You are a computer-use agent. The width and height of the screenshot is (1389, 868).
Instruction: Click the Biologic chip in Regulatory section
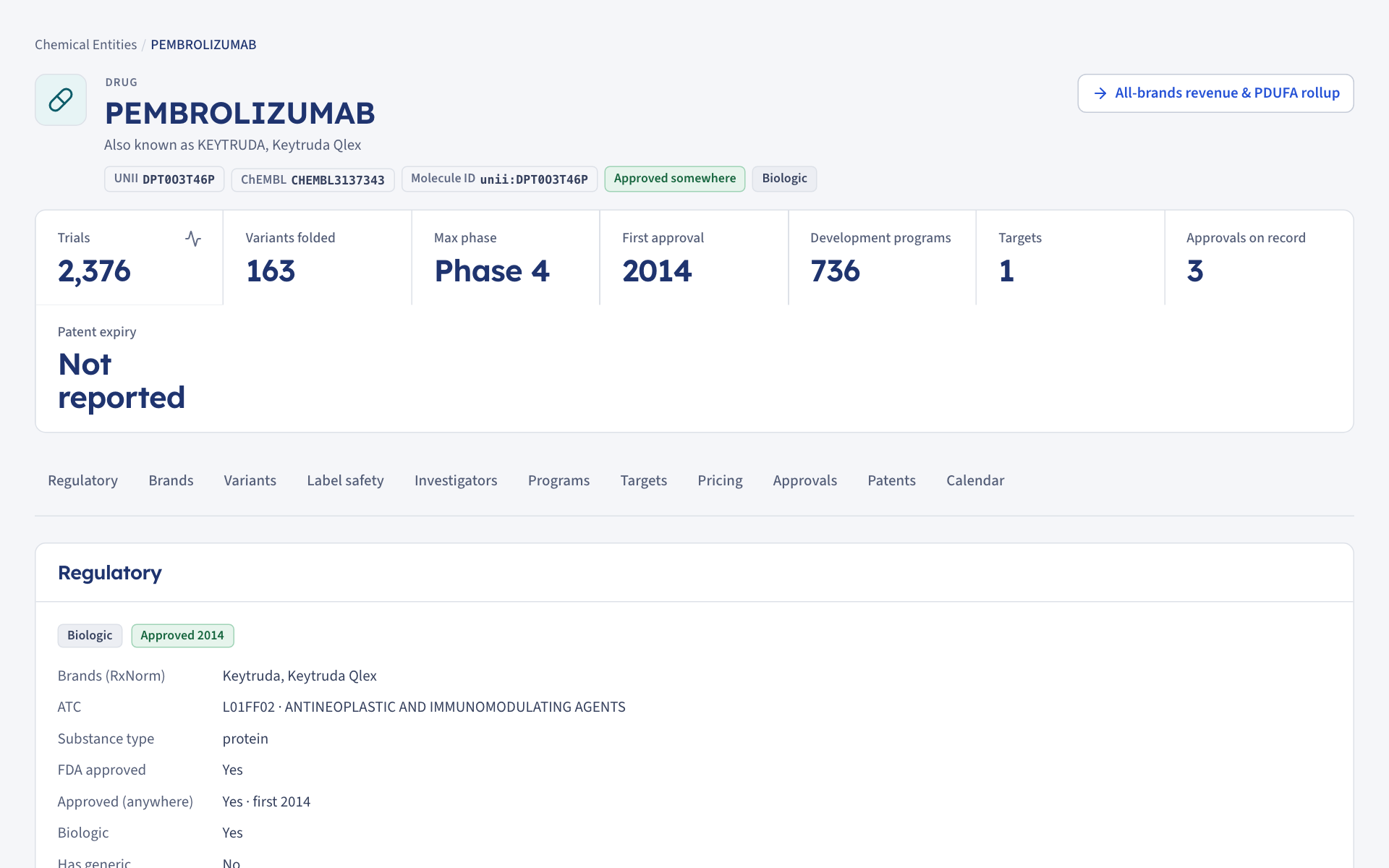90,636
